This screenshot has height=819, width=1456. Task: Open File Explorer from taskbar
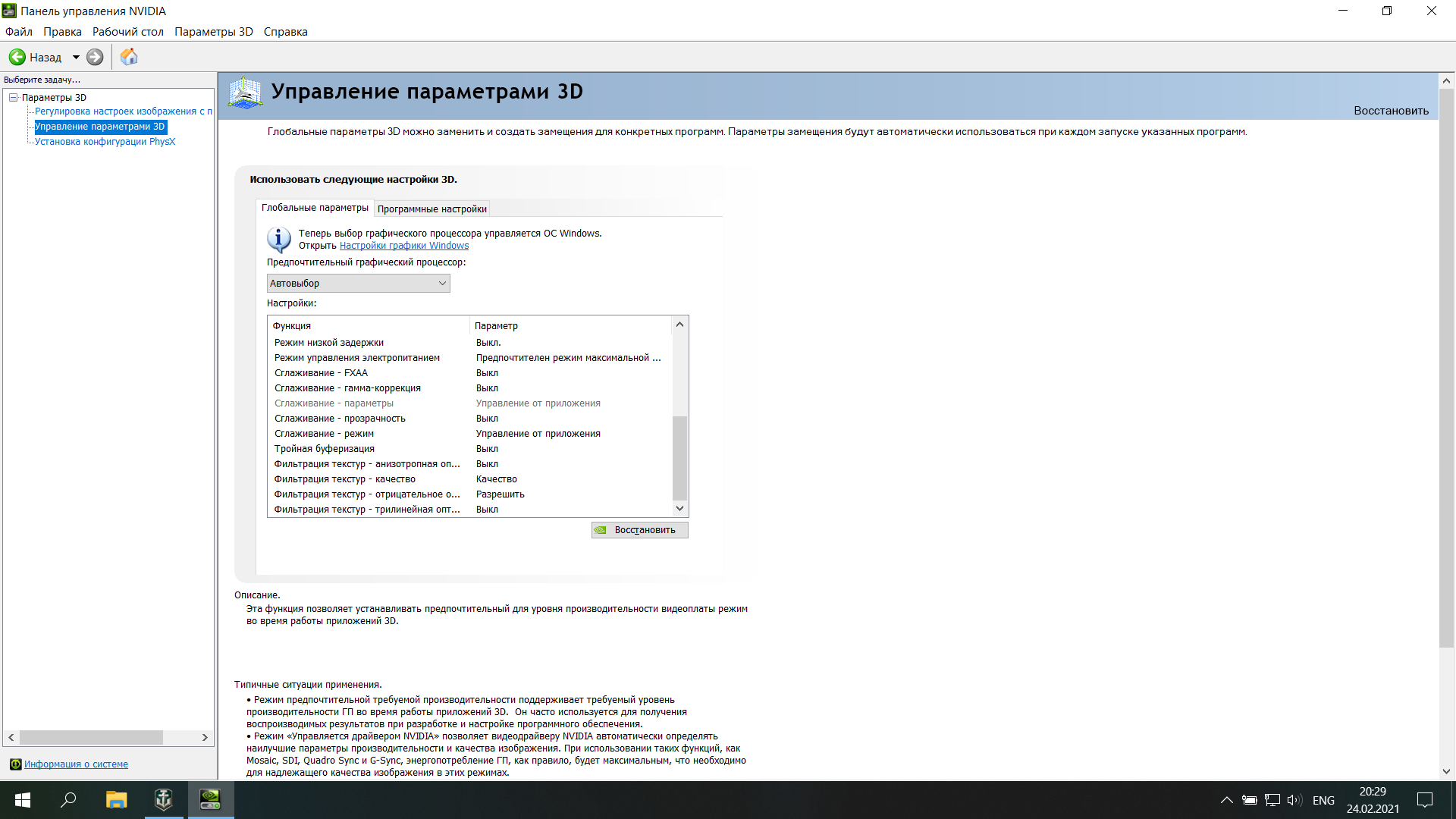pos(116,800)
